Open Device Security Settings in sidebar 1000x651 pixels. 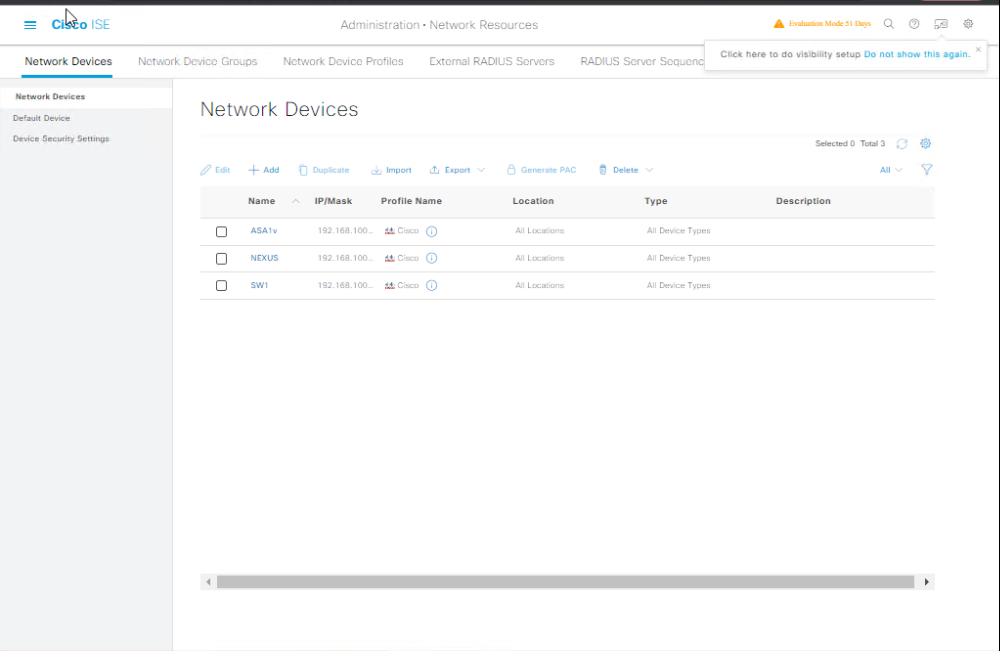[x=61, y=138]
